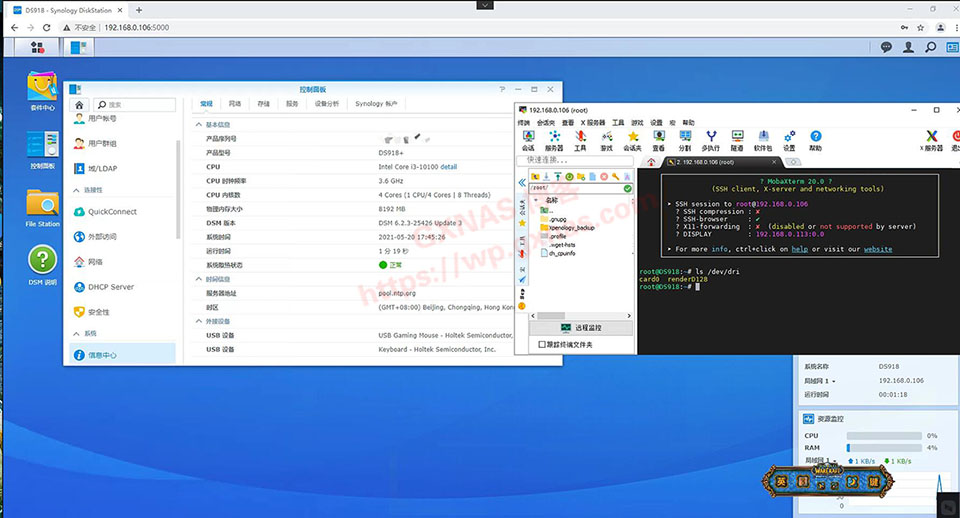Open the DSM Help desktop icon

click(x=42, y=263)
